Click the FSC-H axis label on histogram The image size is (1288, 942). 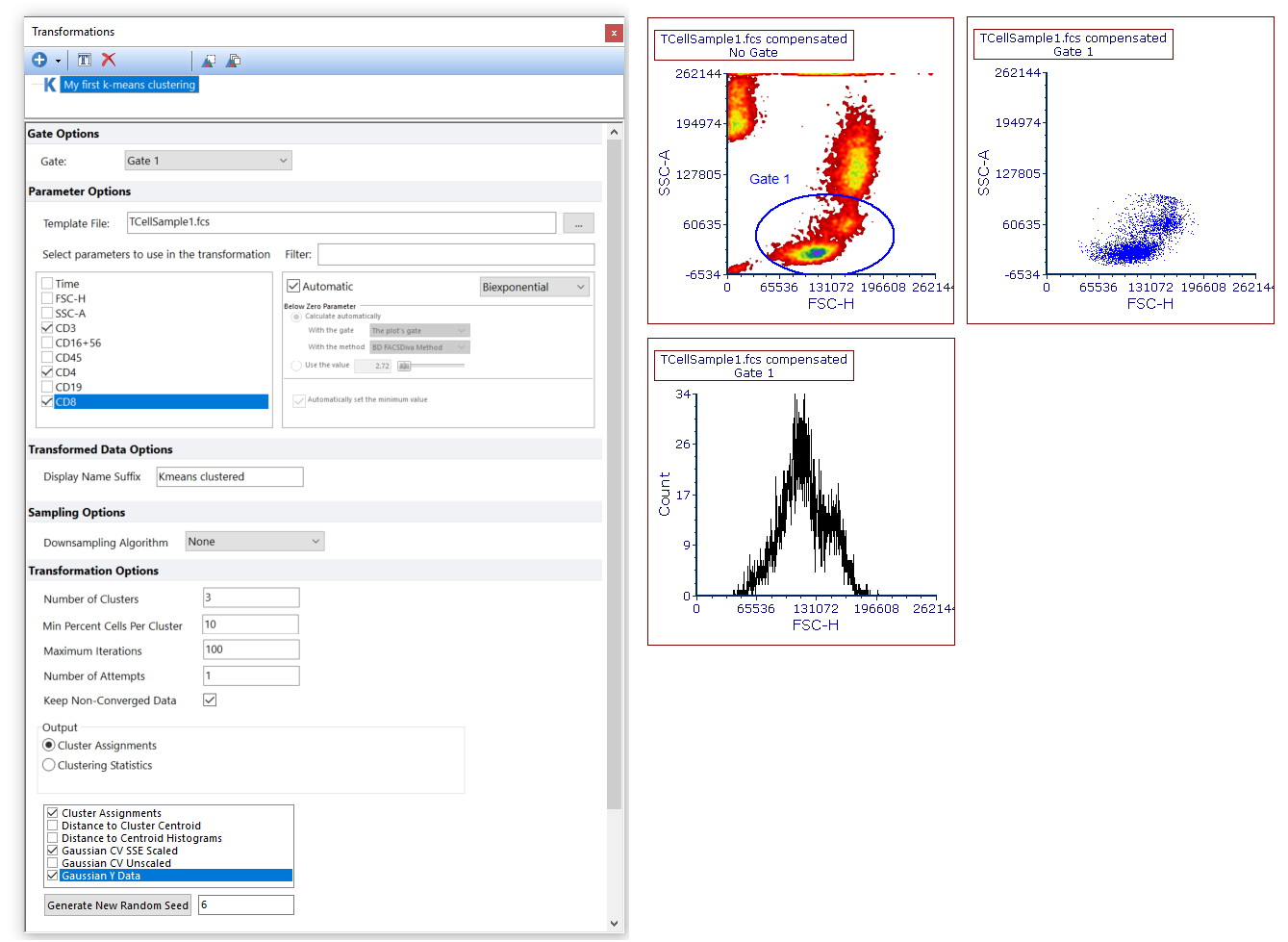[816, 625]
